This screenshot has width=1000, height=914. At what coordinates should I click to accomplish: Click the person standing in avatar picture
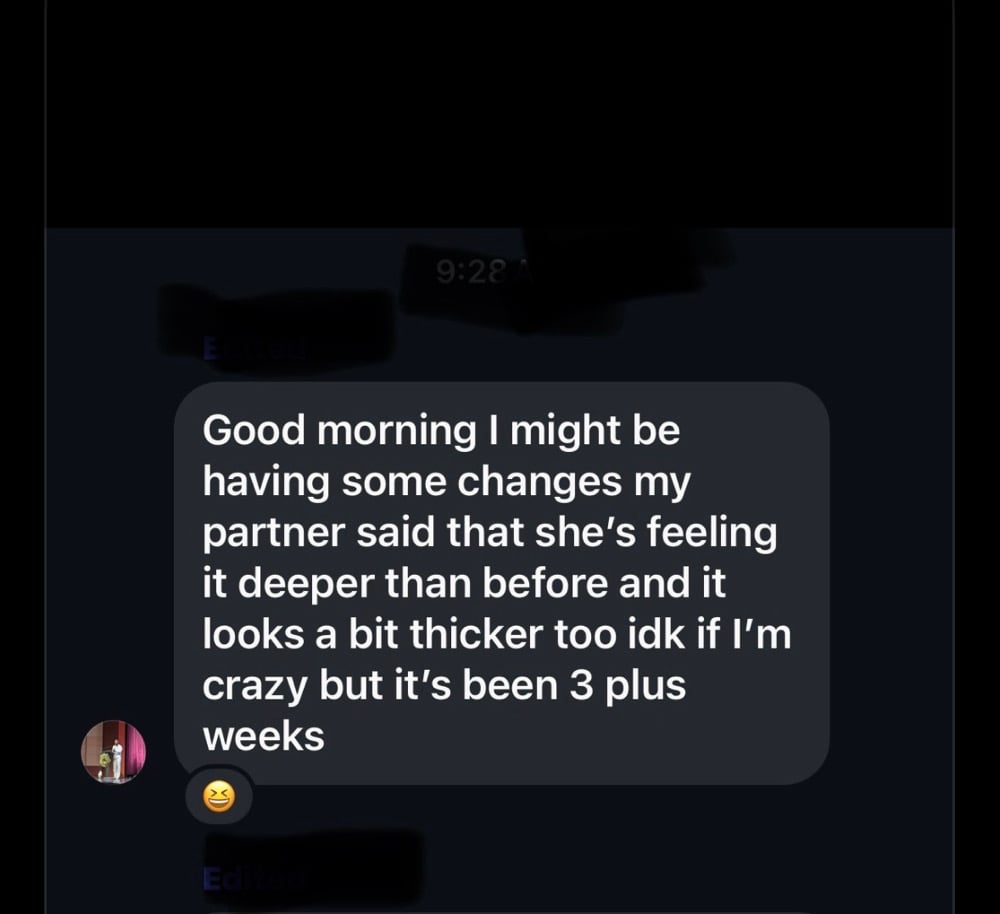(x=116, y=758)
